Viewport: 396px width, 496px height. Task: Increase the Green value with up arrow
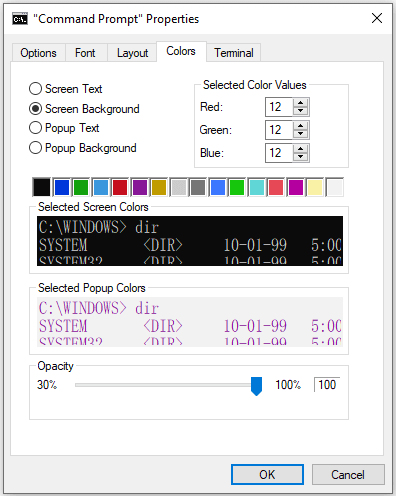click(x=301, y=126)
